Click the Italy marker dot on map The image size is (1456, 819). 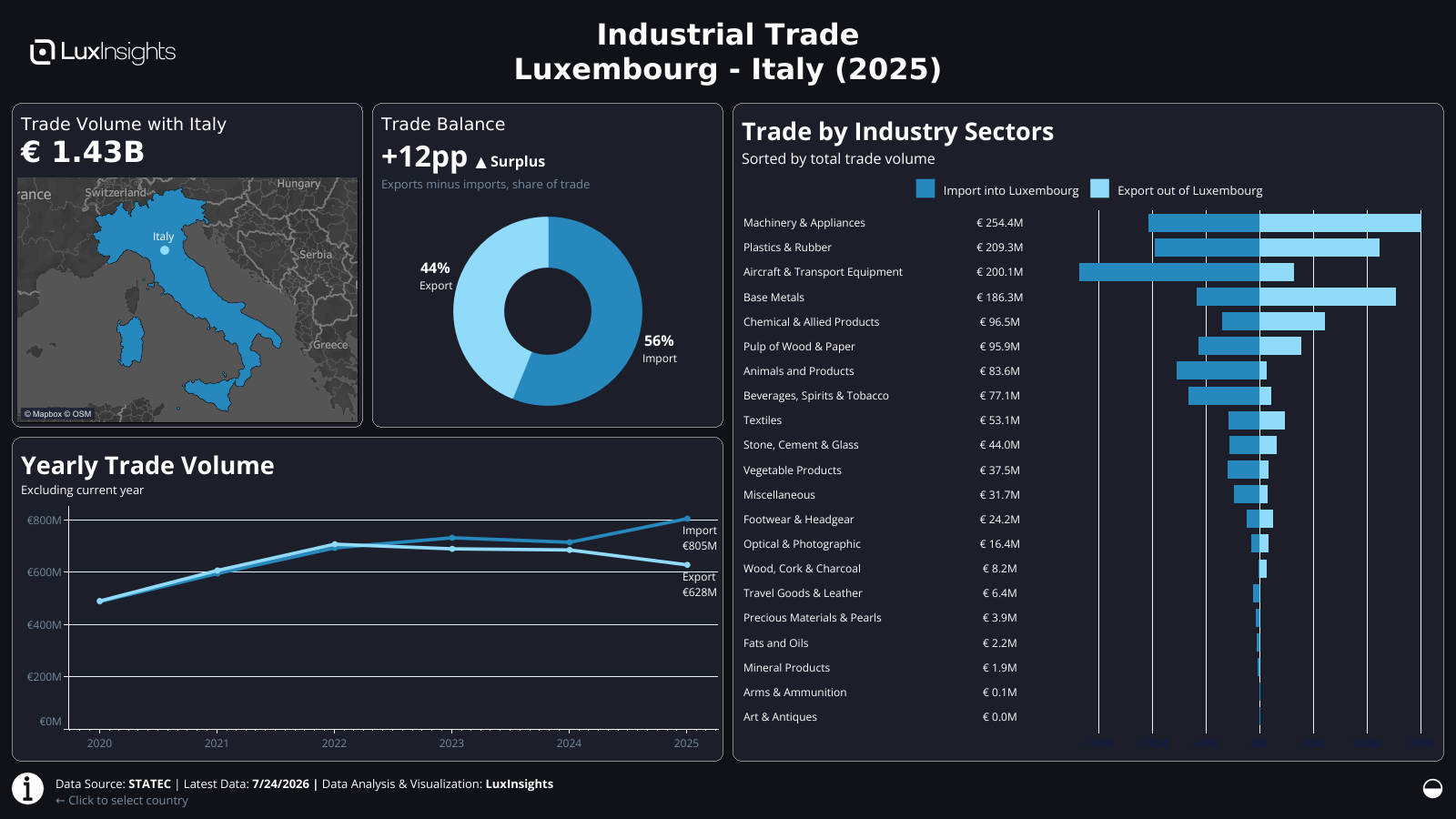165,250
